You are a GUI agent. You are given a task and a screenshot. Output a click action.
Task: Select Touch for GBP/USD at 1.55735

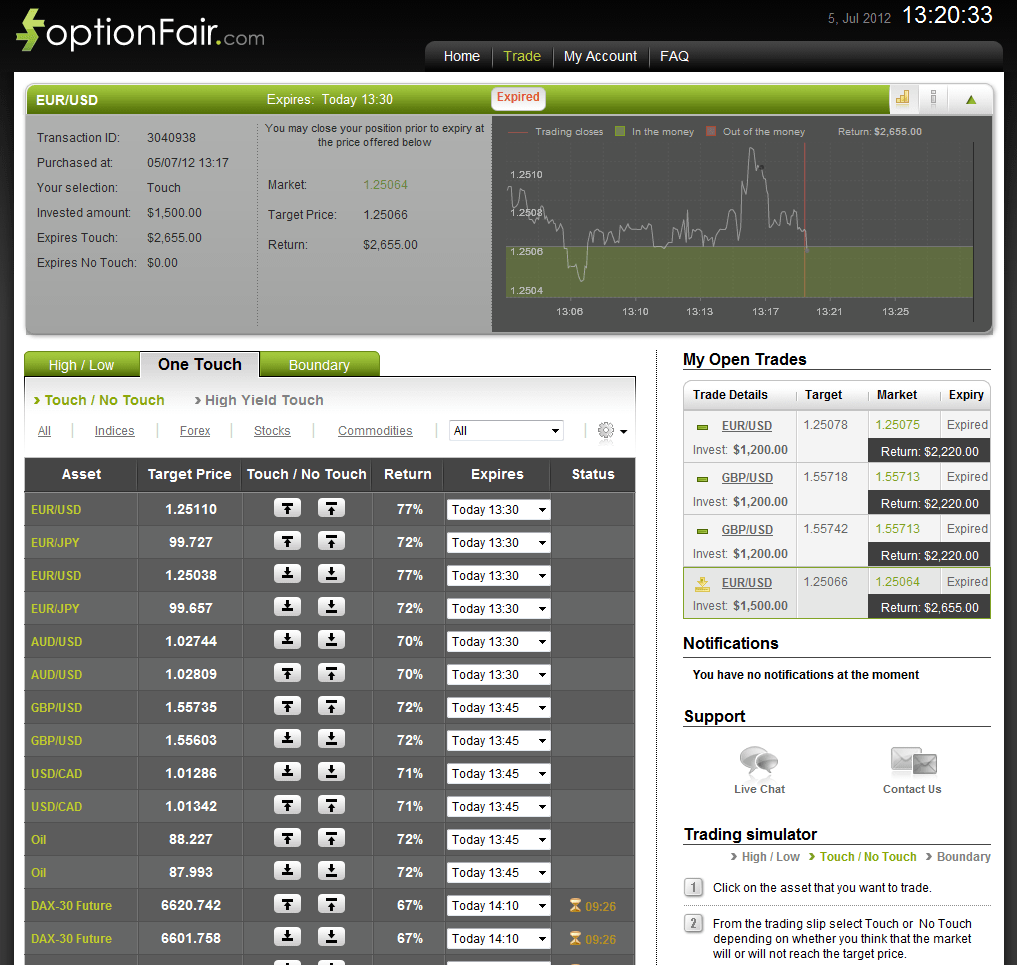(287, 707)
